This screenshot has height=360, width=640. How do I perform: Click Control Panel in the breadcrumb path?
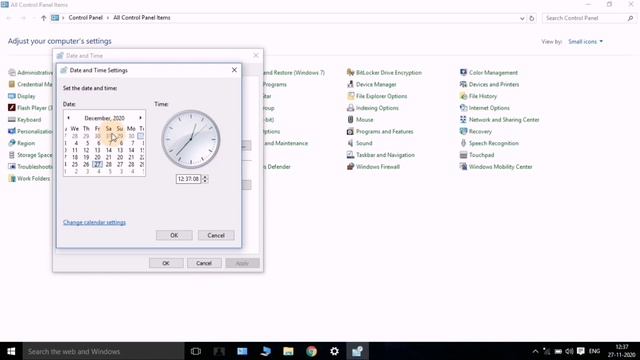tap(85, 18)
